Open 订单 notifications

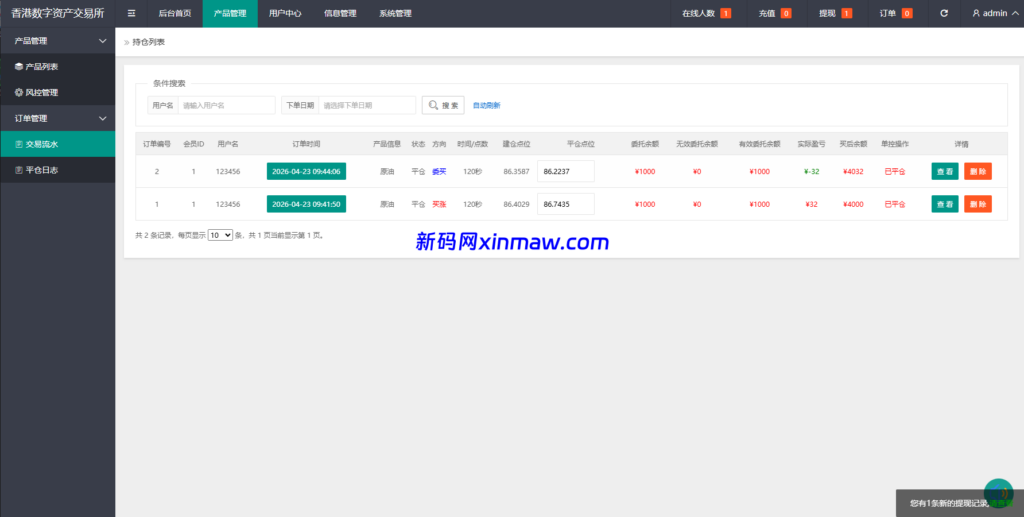pyautogui.click(x=895, y=13)
